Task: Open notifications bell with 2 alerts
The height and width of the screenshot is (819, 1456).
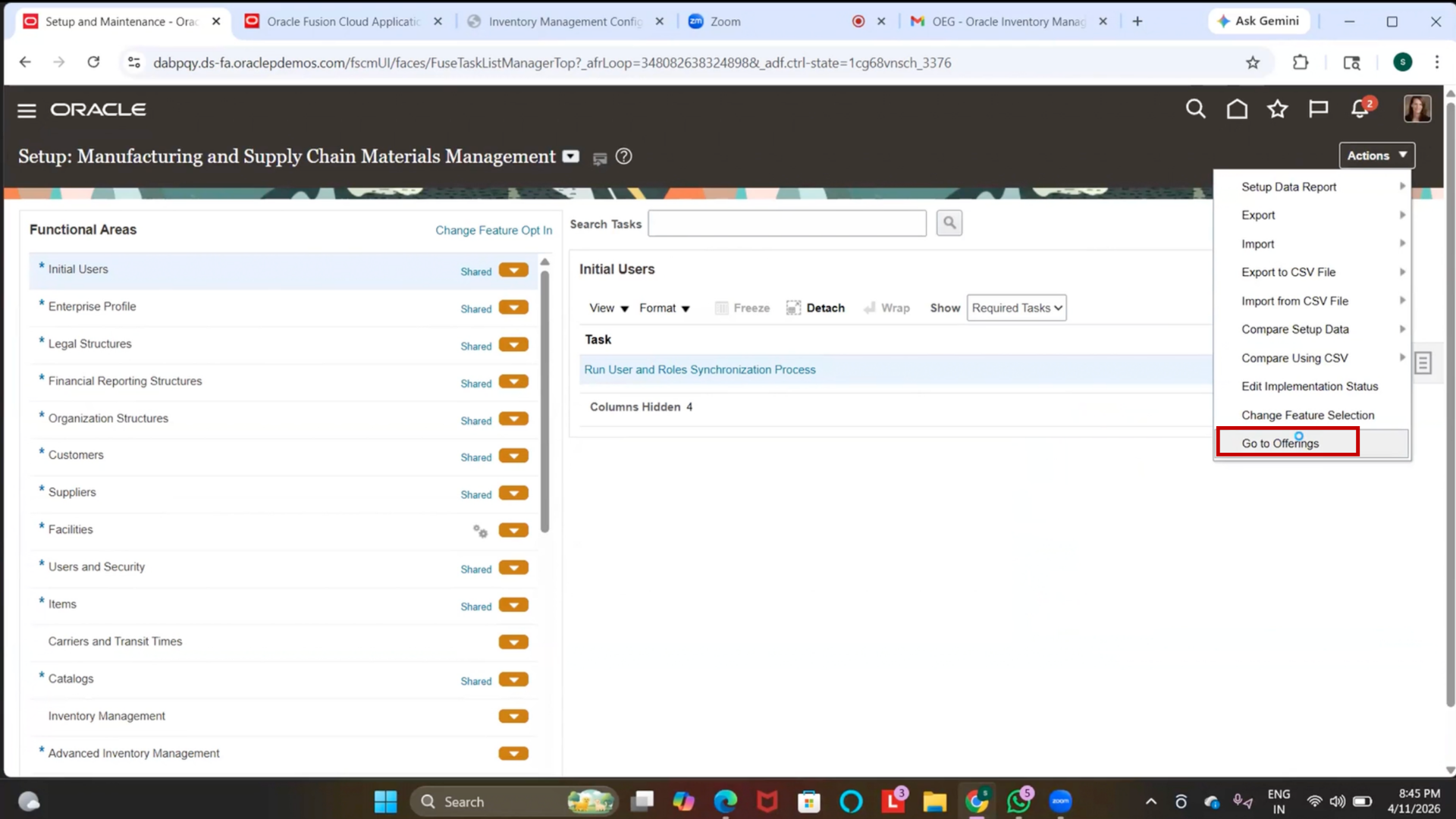Action: coord(1361,108)
